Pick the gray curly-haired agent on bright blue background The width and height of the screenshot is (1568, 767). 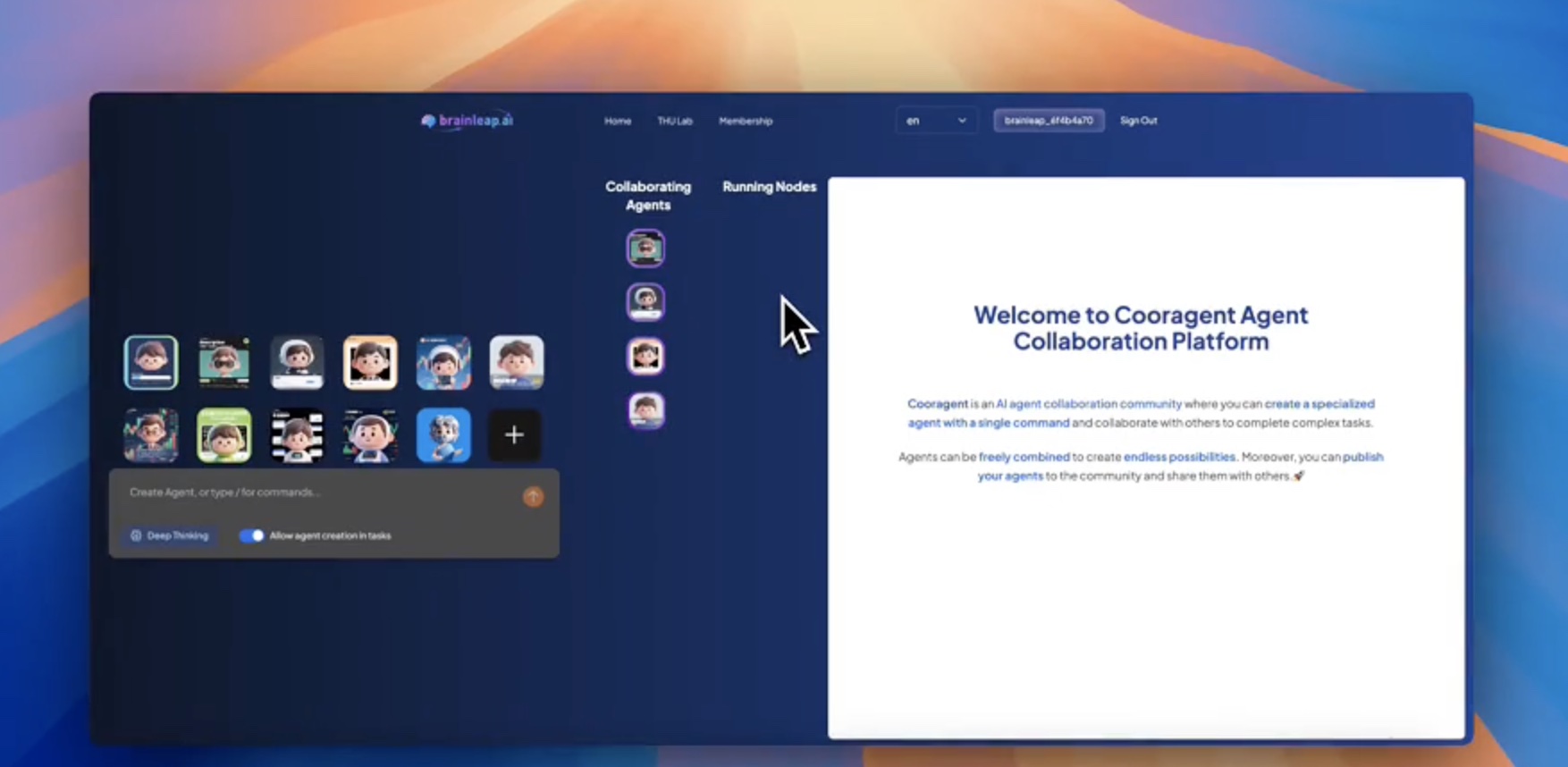point(443,435)
